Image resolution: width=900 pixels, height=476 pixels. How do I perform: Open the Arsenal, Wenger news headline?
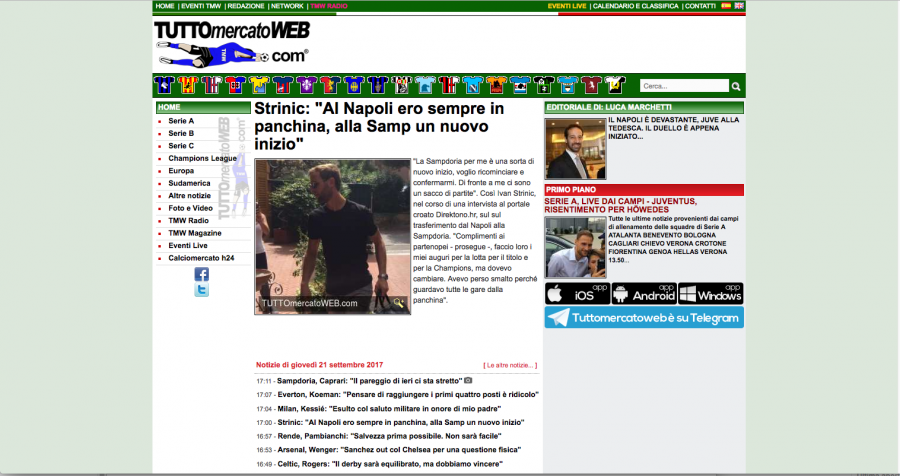click(x=399, y=450)
